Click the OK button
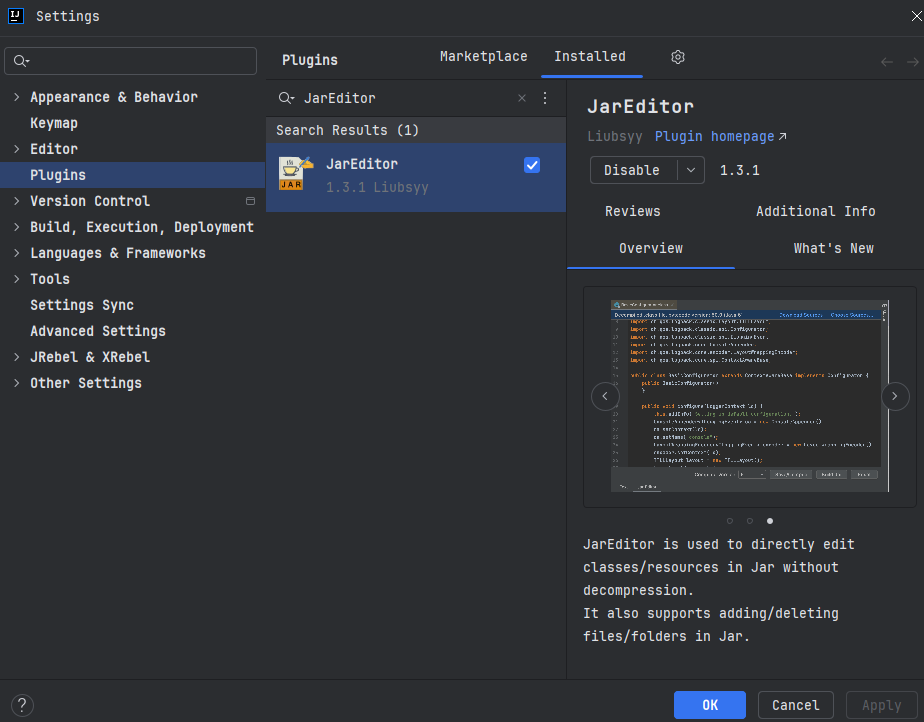 click(709, 705)
